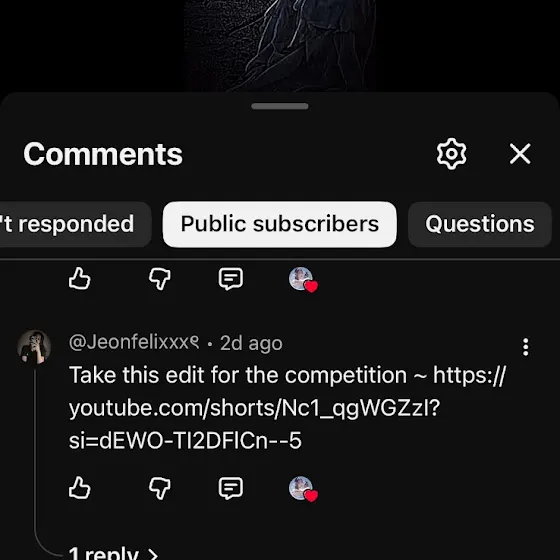Open comment settings gear icon
Viewport: 560px width, 560px height.
coord(451,154)
